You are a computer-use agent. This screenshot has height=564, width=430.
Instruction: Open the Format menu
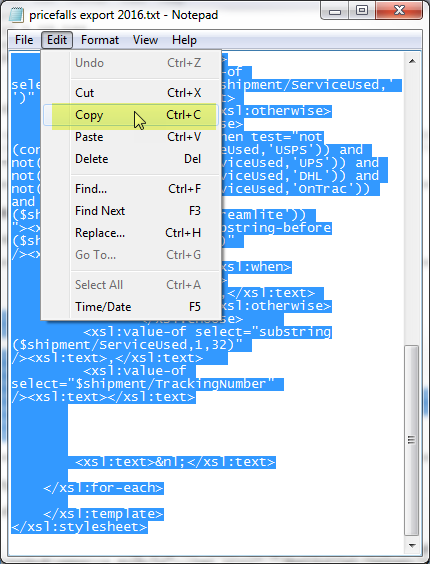click(x=100, y=40)
